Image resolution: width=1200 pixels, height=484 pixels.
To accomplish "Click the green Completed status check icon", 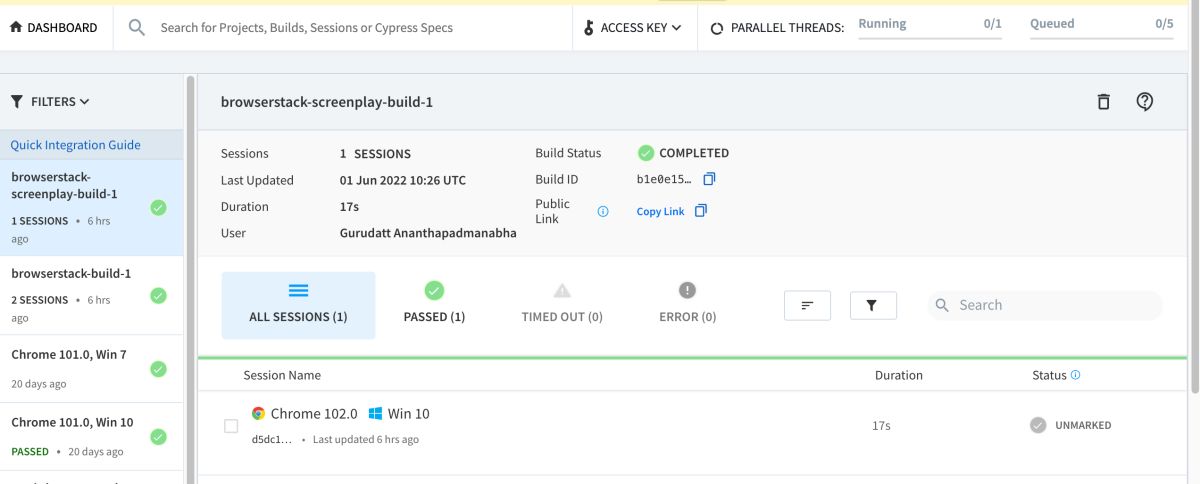I will click(x=646, y=153).
